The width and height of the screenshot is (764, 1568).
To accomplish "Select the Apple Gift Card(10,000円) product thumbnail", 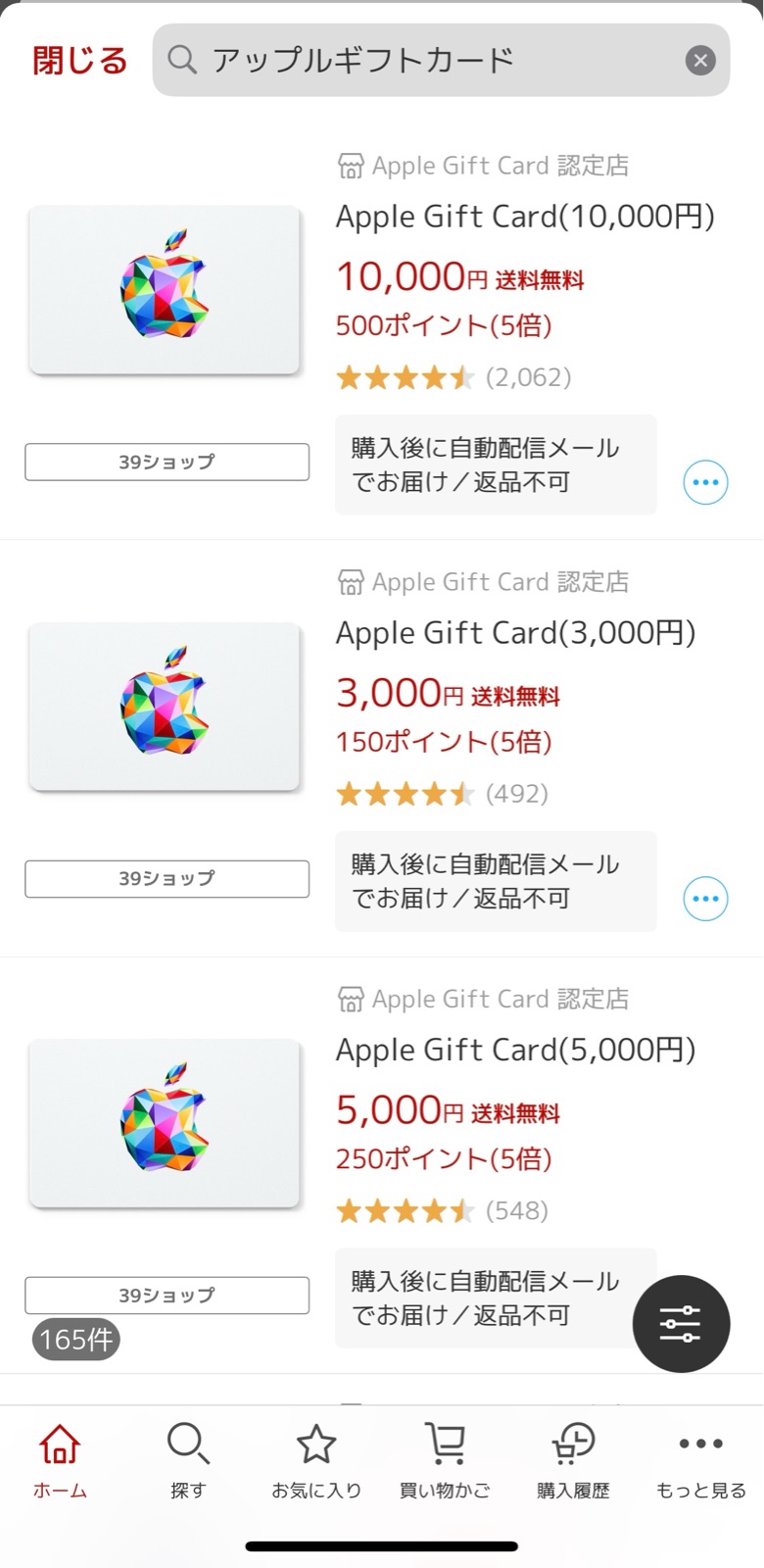I will 165,290.
